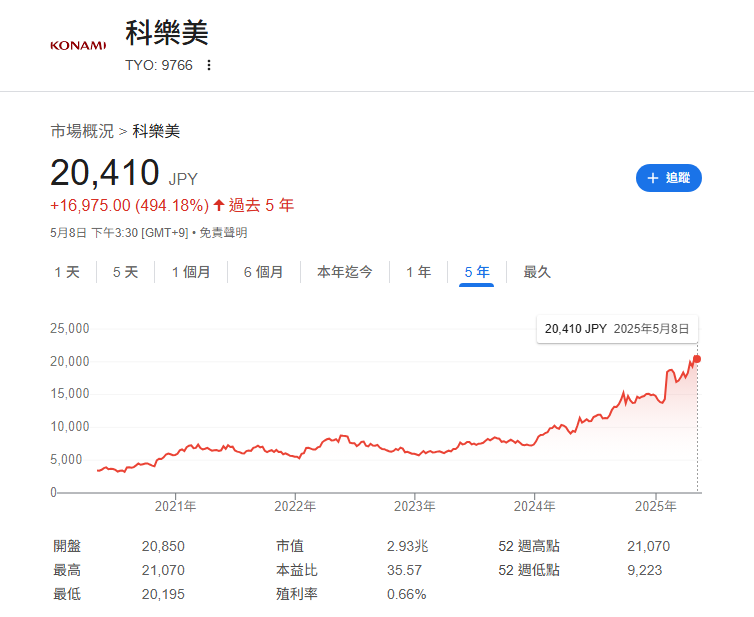Click the 2022年 axis label
This screenshot has height=617, width=754.
295,506
